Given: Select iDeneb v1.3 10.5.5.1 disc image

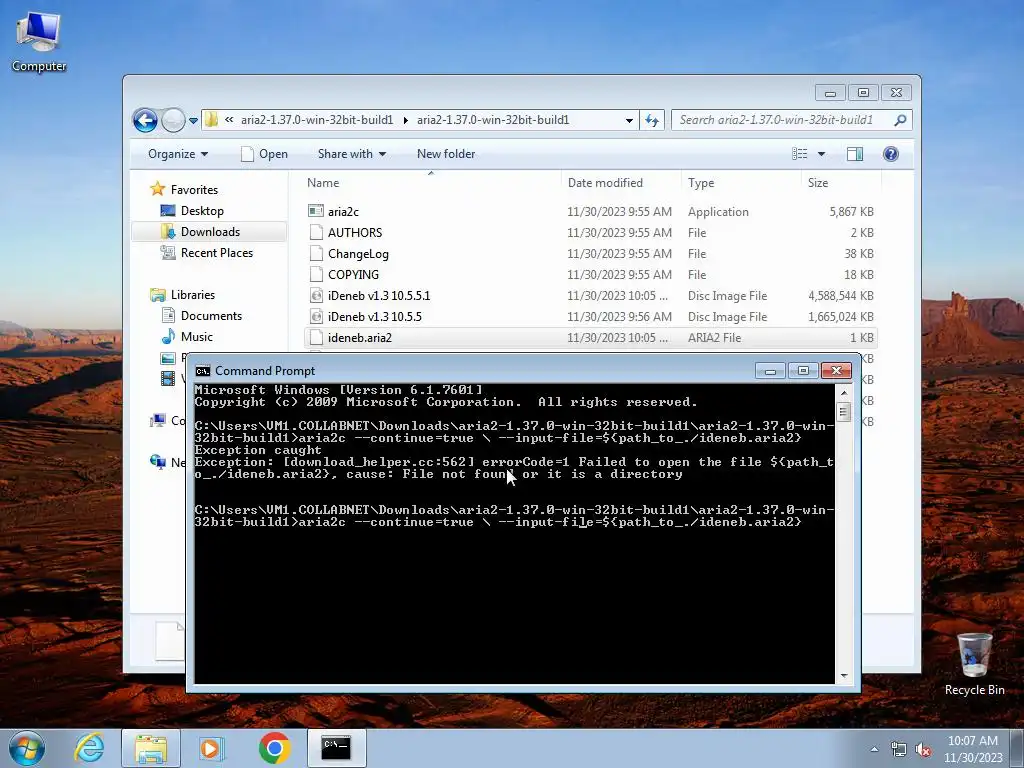Looking at the screenshot, I should tap(590, 296).
